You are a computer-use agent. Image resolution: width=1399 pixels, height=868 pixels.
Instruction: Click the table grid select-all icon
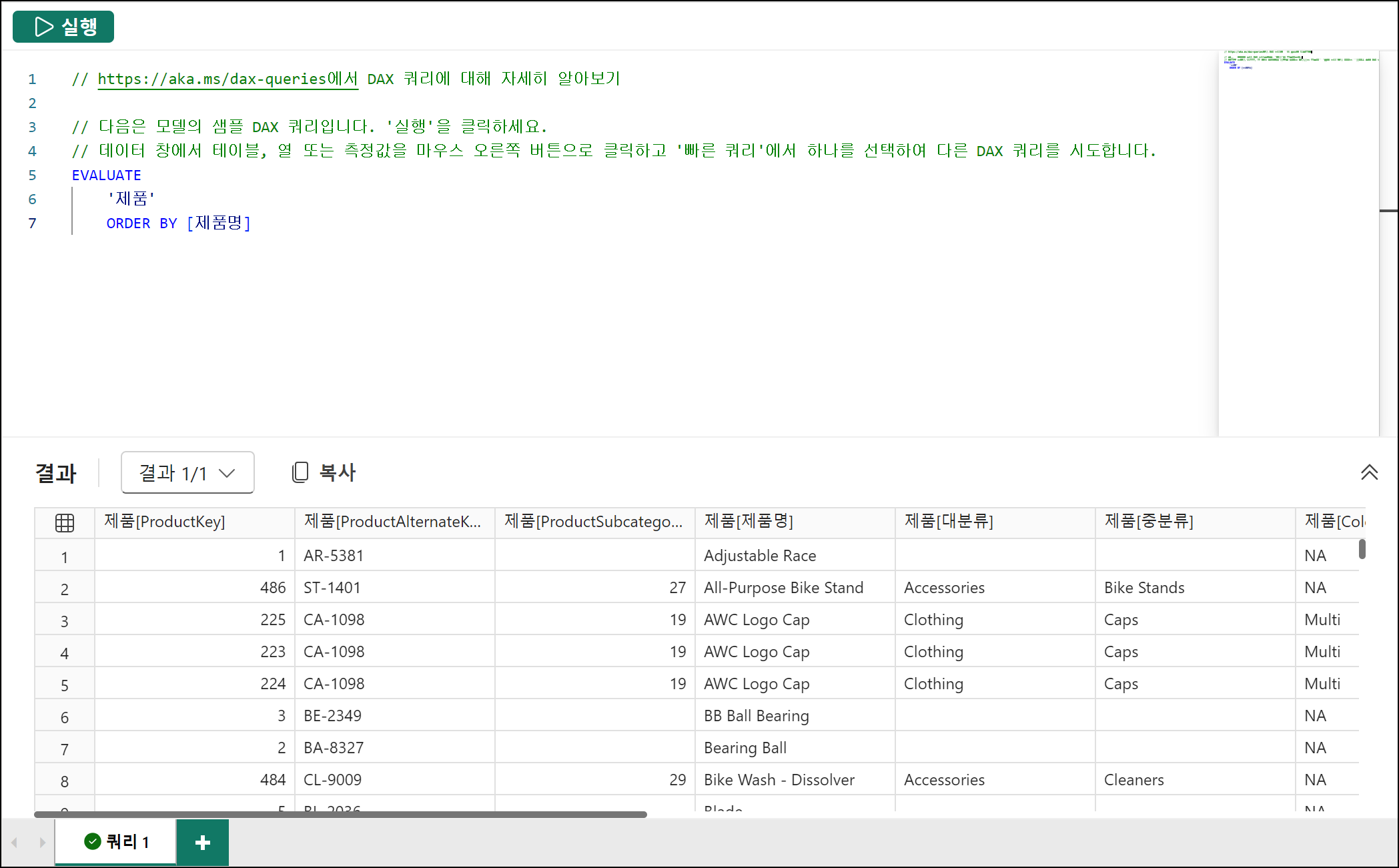click(65, 522)
